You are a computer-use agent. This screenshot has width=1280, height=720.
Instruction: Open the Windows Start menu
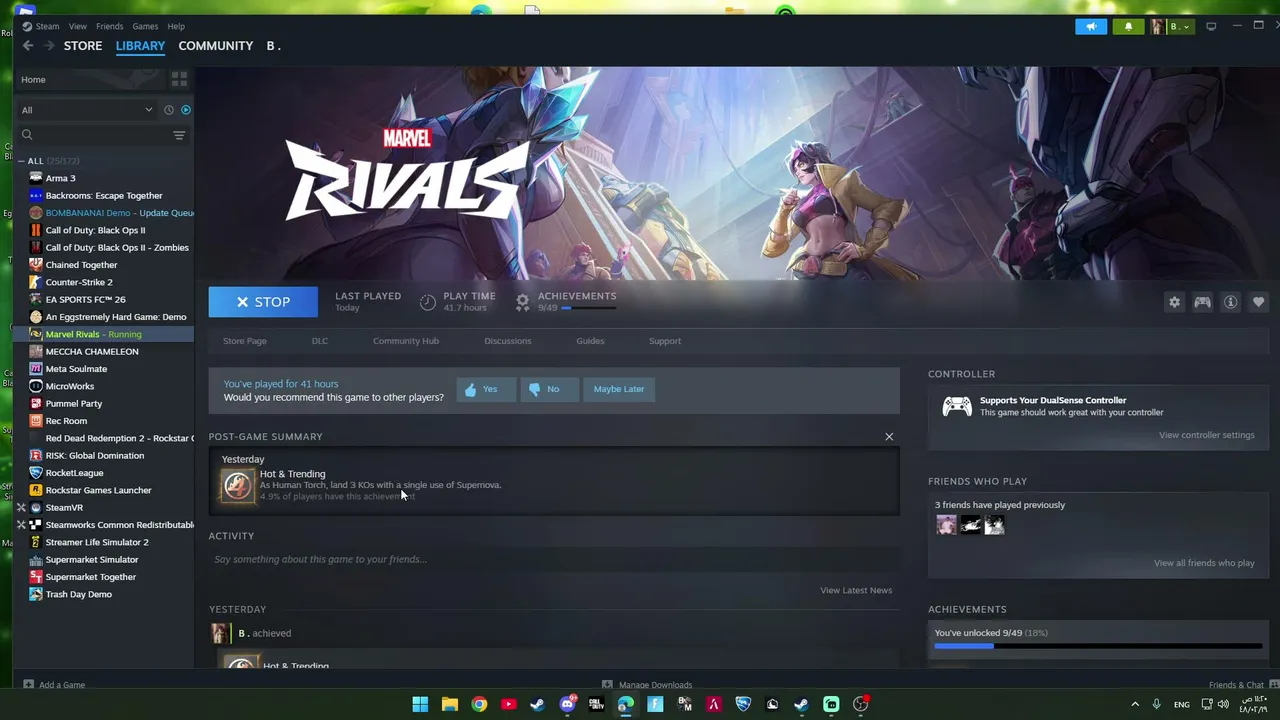(x=420, y=704)
